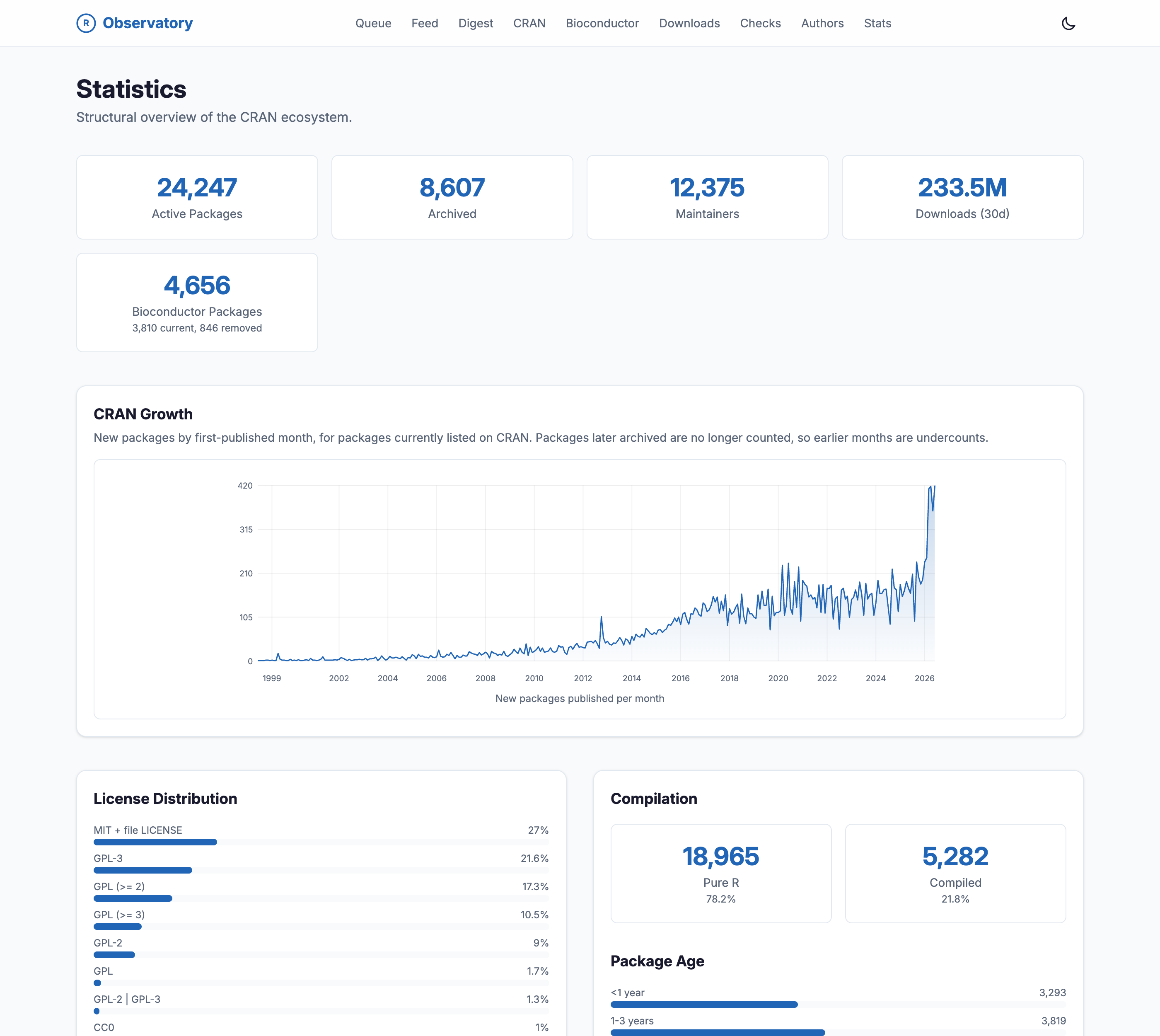Click the 1.7% value for GPL
1160x1036 pixels.
(x=537, y=971)
